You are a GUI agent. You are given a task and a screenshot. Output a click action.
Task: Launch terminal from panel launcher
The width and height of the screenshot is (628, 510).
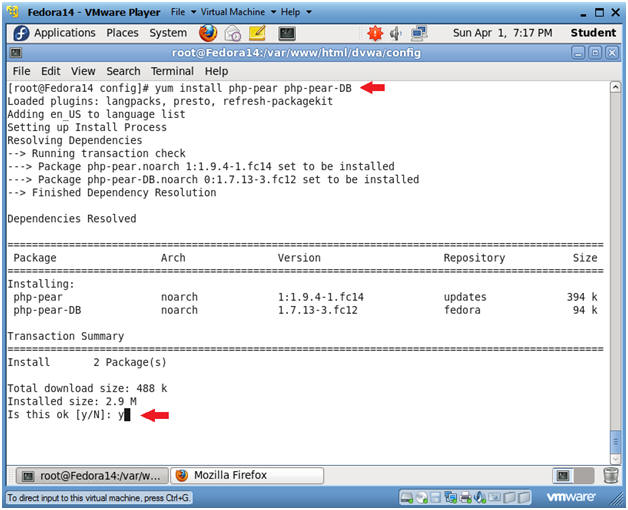click(x=287, y=34)
